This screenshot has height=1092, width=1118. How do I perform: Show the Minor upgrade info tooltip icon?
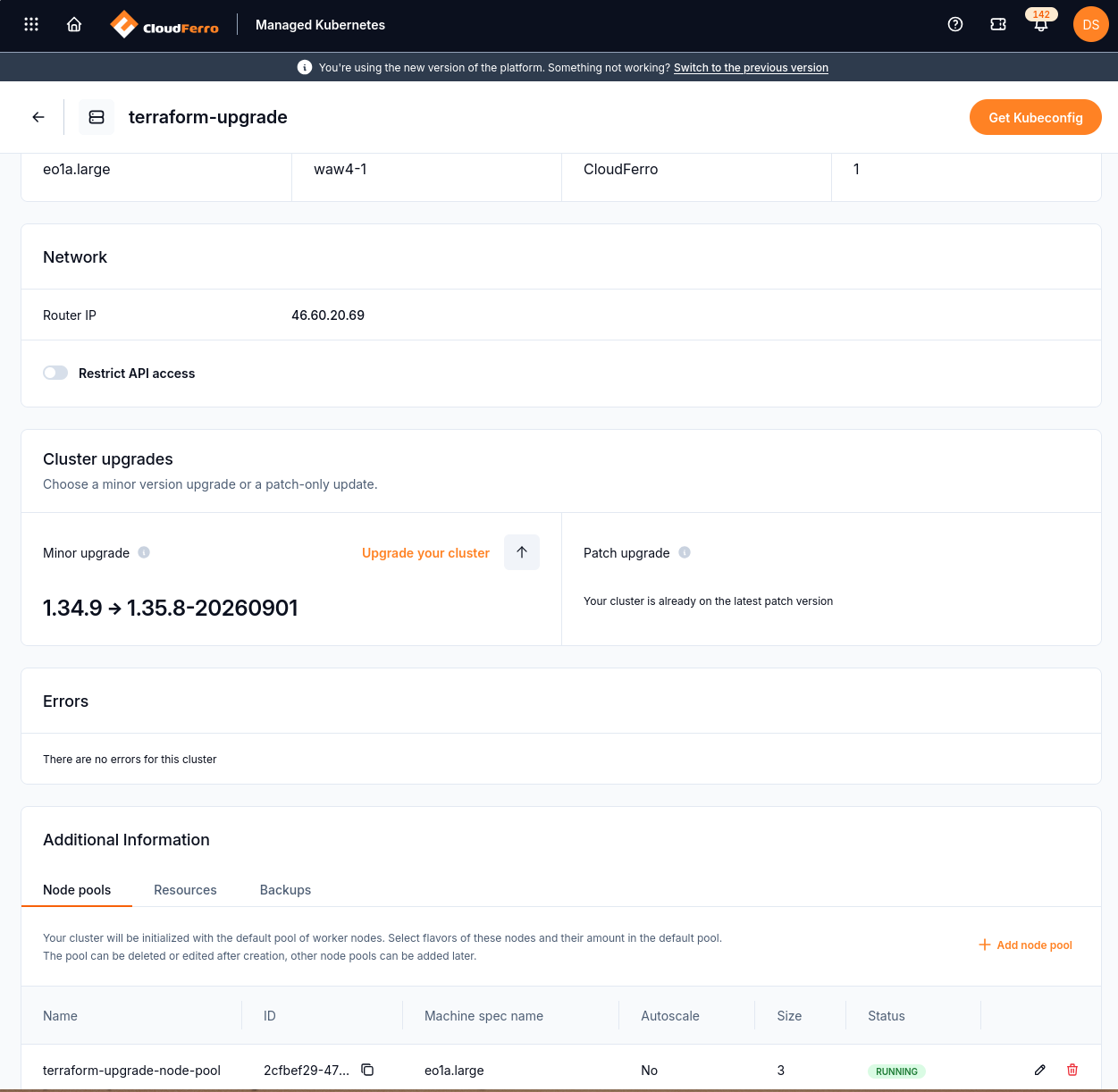pyautogui.click(x=144, y=552)
